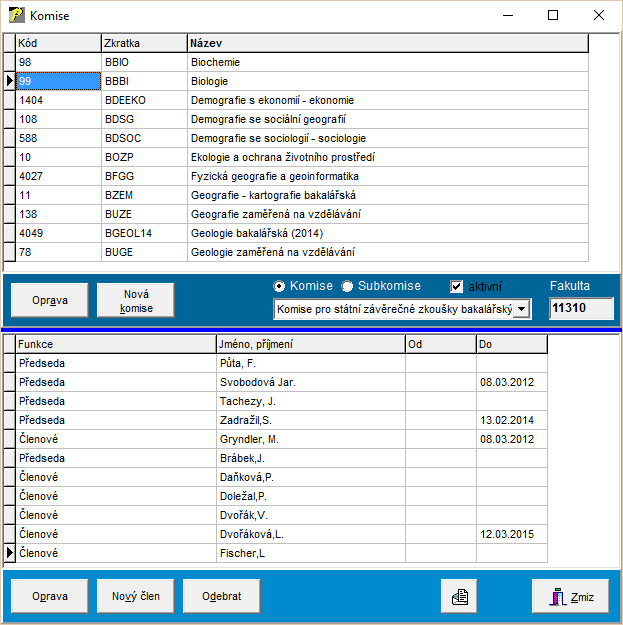Select the member row Svobodová Jar.
The height and width of the screenshot is (625, 623).
[x=310, y=382]
